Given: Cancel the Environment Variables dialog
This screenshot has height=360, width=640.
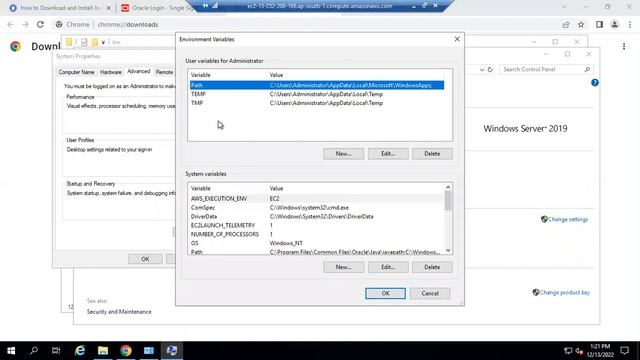Looking at the screenshot, I should (x=430, y=293).
